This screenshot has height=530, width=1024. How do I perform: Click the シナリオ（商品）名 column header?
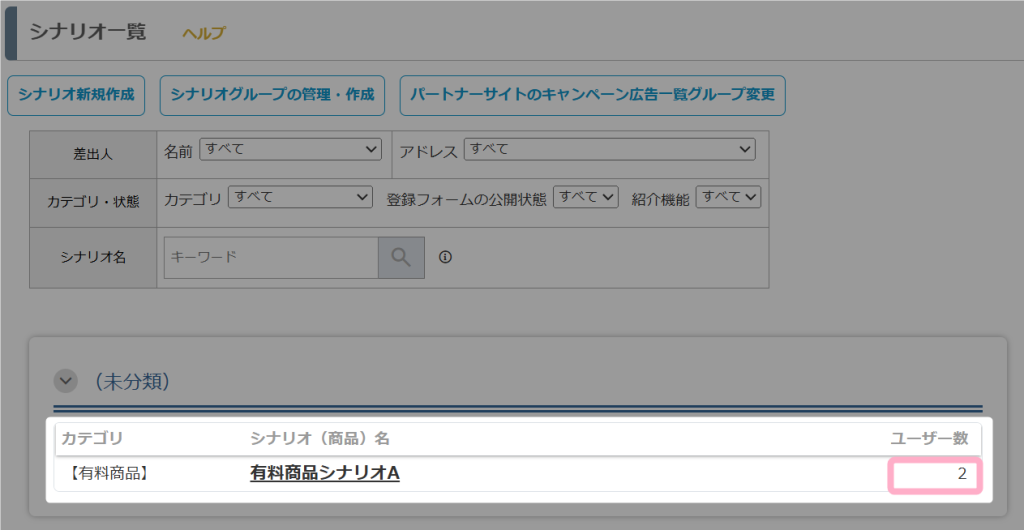[x=319, y=439]
